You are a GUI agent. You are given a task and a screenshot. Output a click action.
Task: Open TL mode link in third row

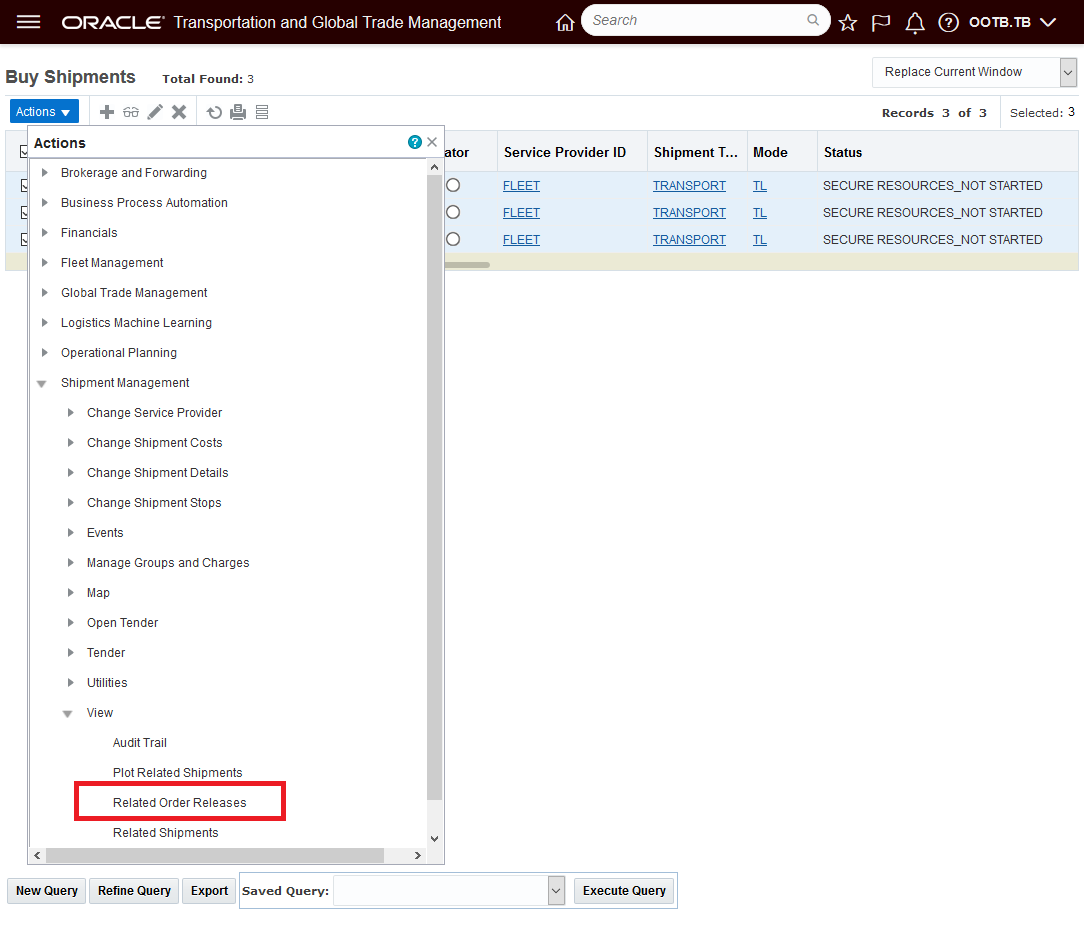[760, 240]
